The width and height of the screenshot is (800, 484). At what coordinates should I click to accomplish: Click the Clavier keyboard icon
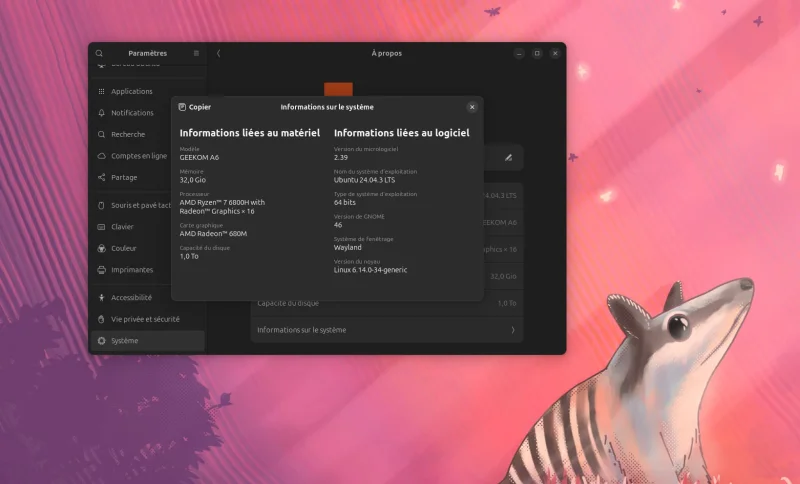coord(101,226)
